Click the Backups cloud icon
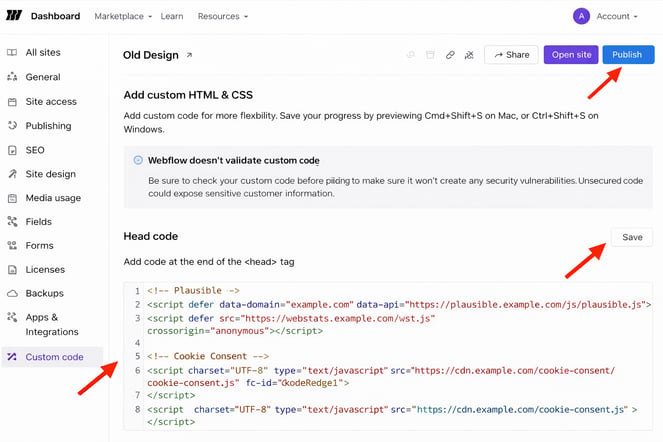The height and width of the screenshot is (442, 663). [x=13, y=293]
